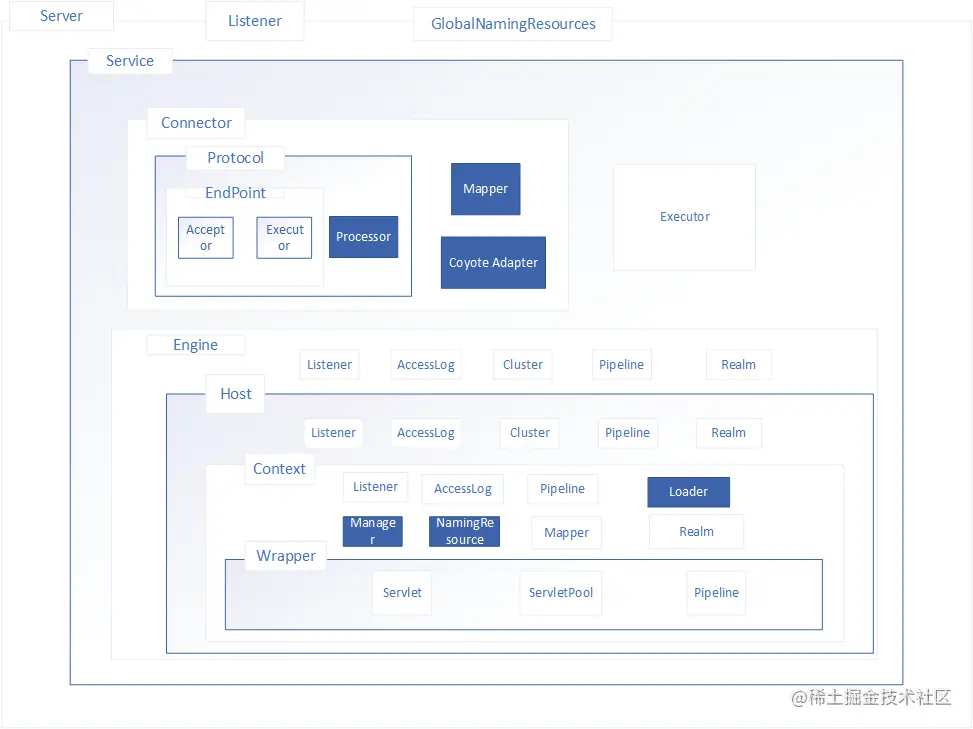Click the blue Mapper box in Connector
The height and width of the screenshot is (729, 973).
click(485, 189)
